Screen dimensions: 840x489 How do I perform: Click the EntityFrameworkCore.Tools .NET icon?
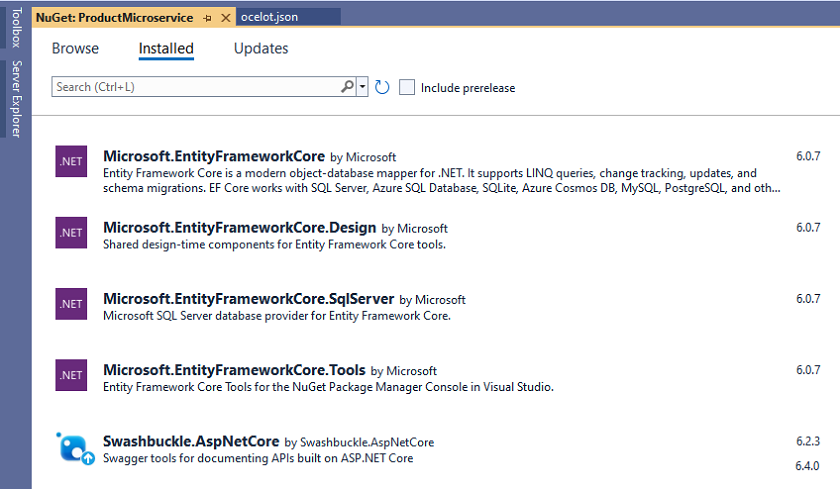72,375
